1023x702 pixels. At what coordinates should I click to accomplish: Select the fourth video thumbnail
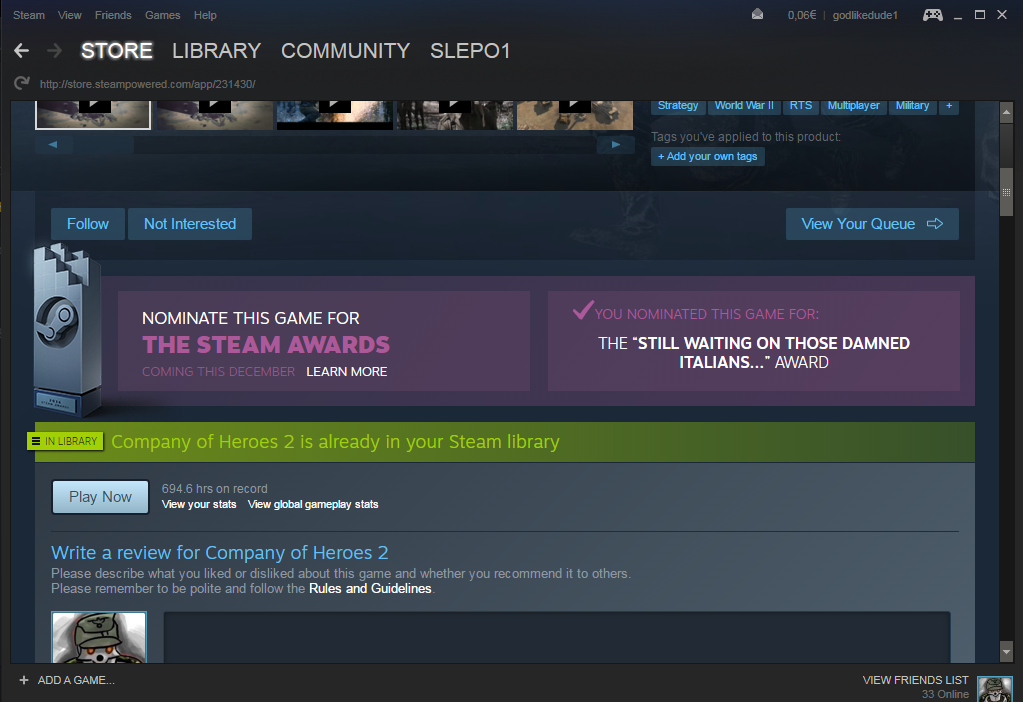(x=455, y=115)
